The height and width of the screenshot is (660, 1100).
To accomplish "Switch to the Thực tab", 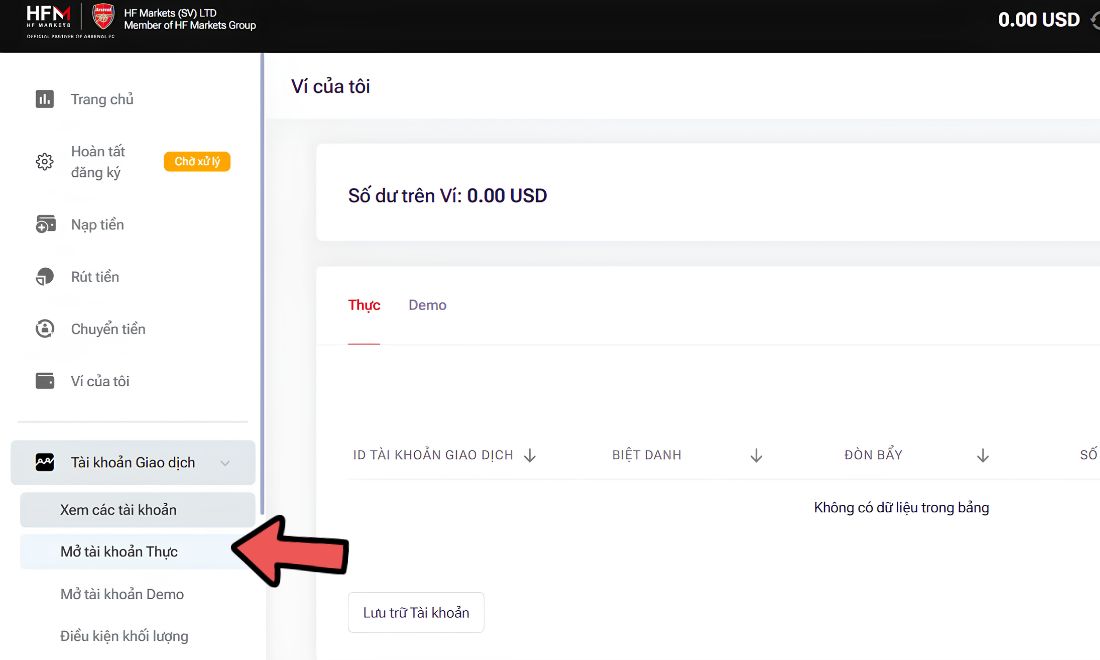I will [x=364, y=305].
